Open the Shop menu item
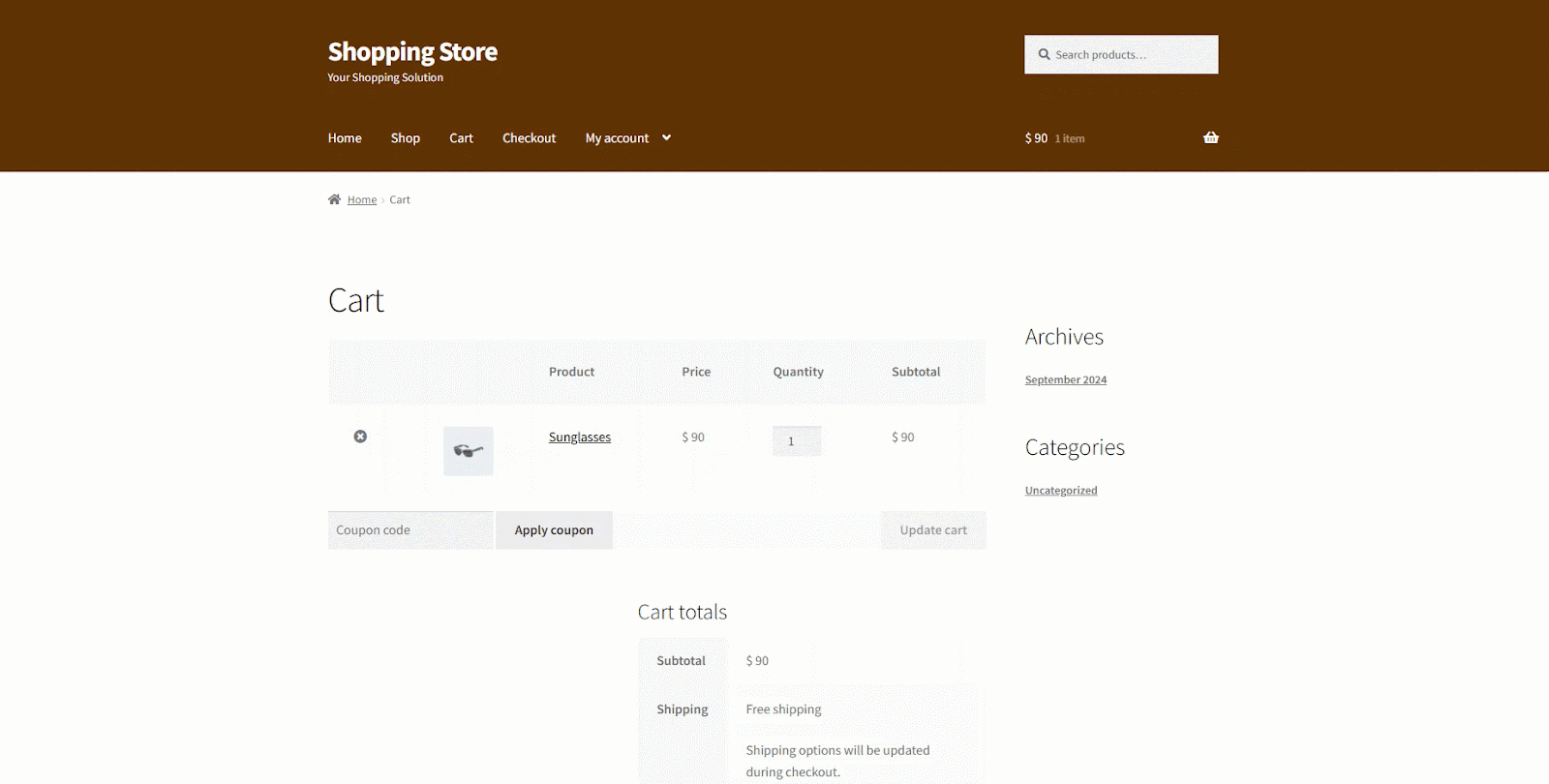Image resolution: width=1549 pixels, height=784 pixels. click(x=405, y=138)
